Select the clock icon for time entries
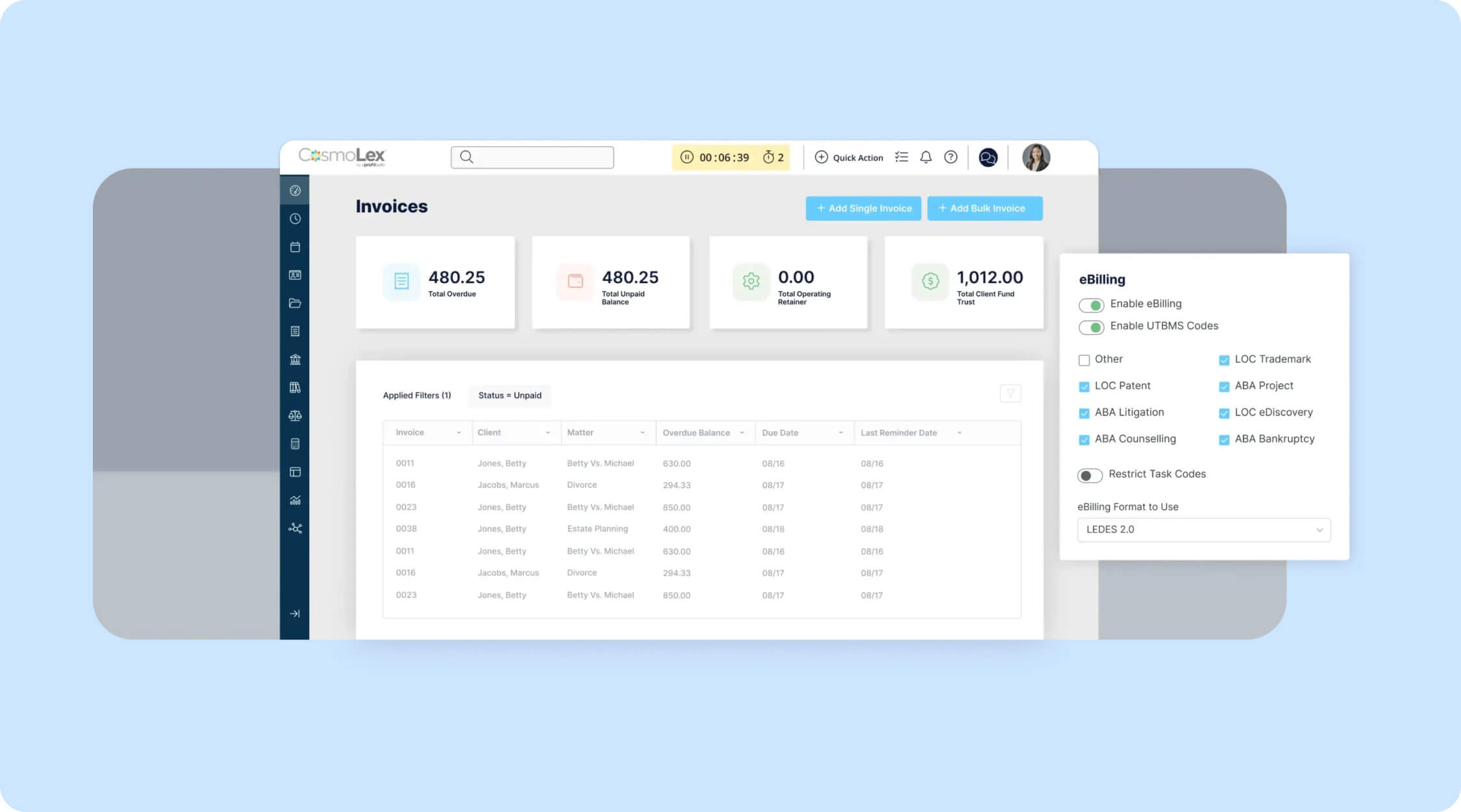 (x=295, y=219)
